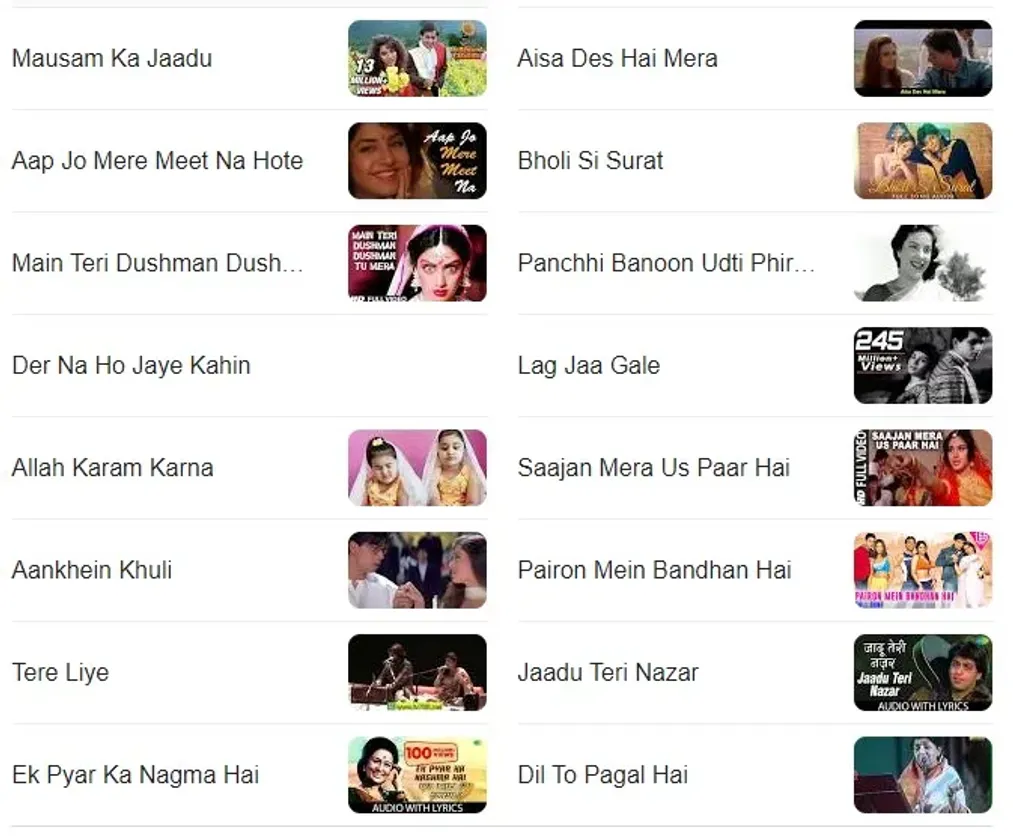Open the Saajan Mera Us Paar Hai link

(654, 468)
